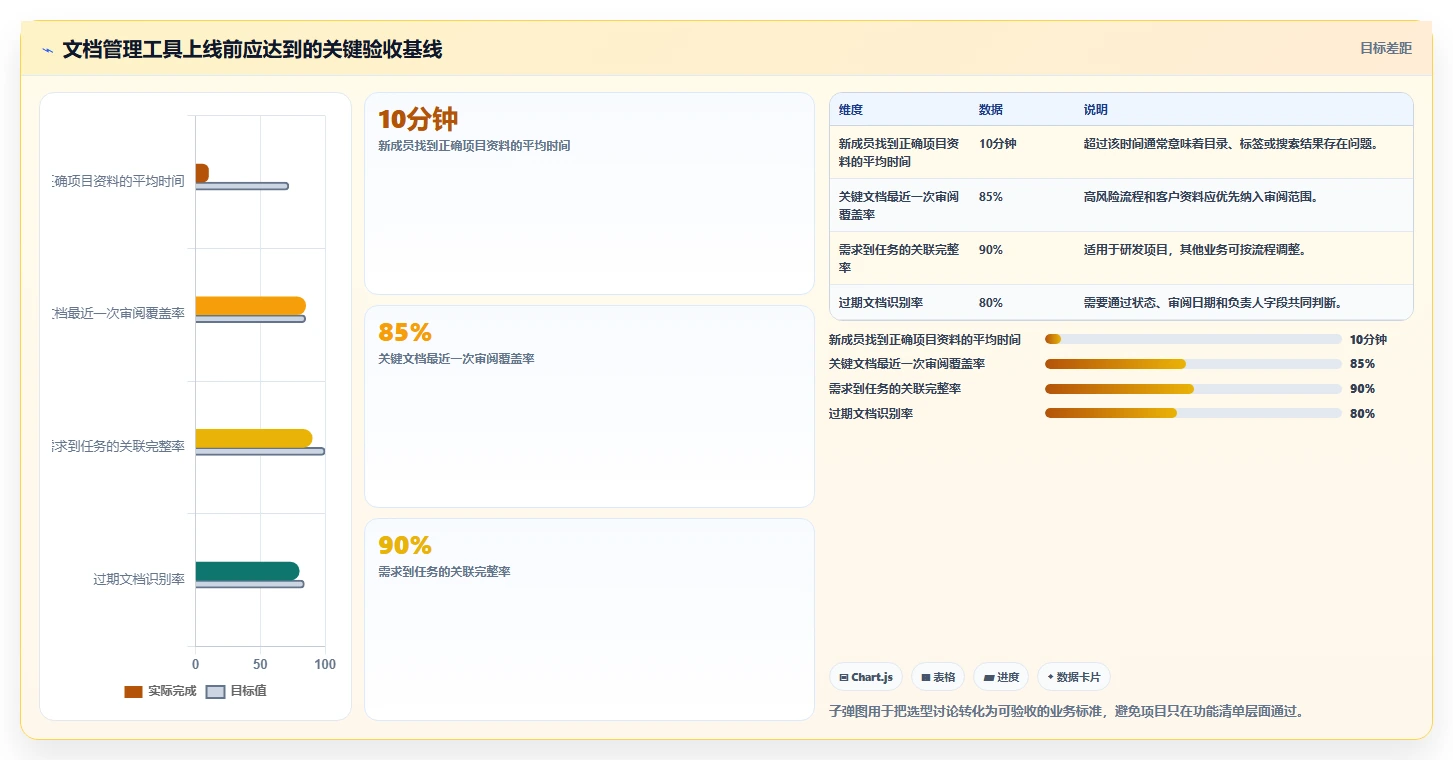Click the 需求到任务的关联完整率 progress bar

1193,389
